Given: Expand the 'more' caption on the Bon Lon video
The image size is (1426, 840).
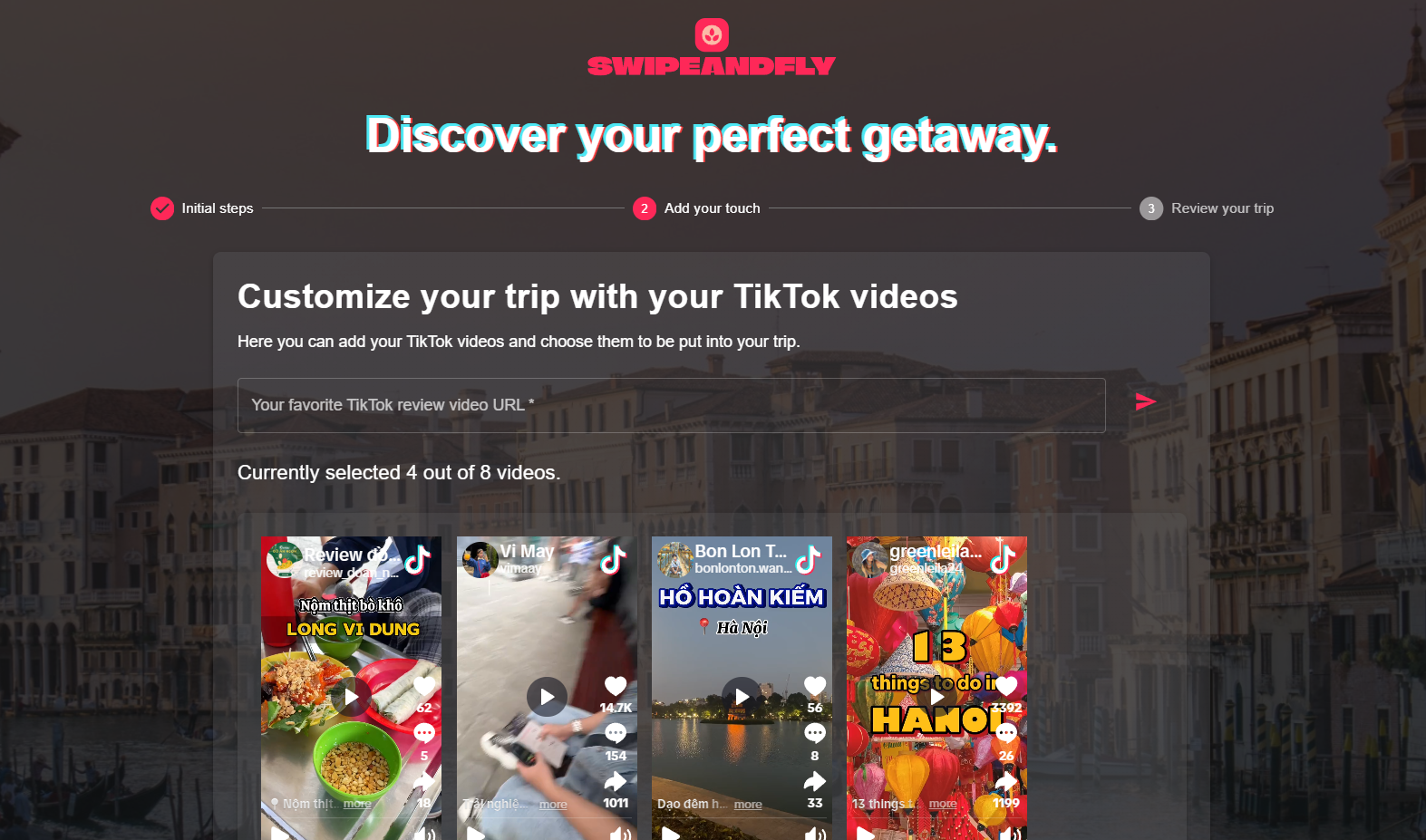Looking at the screenshot, I should point(748,805).
